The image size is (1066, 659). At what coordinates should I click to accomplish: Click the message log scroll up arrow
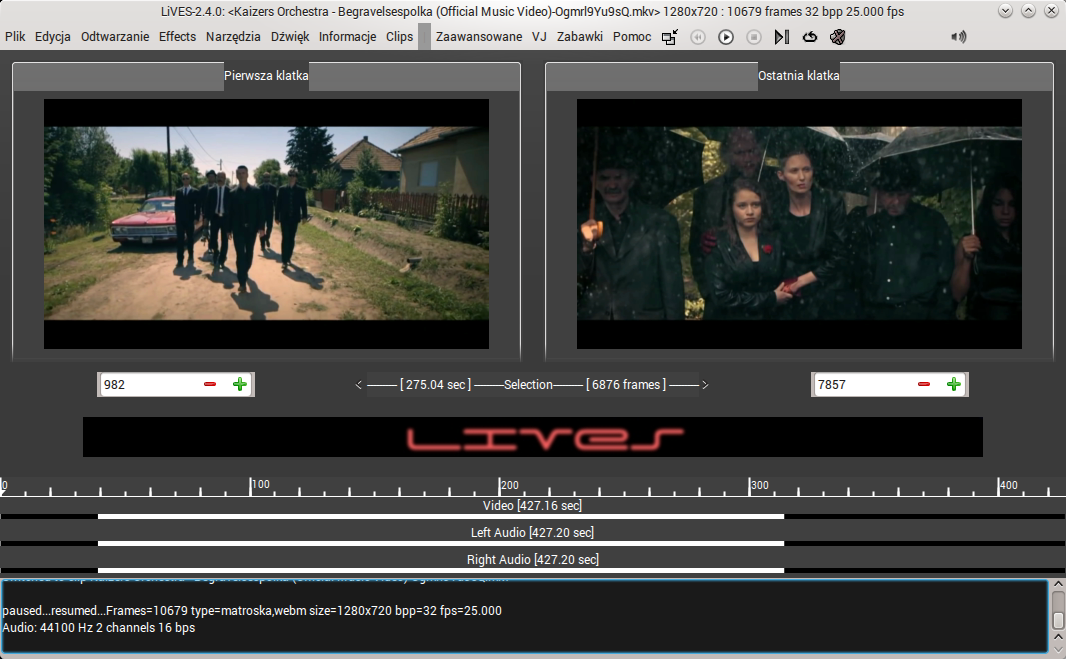[1058, 584]
